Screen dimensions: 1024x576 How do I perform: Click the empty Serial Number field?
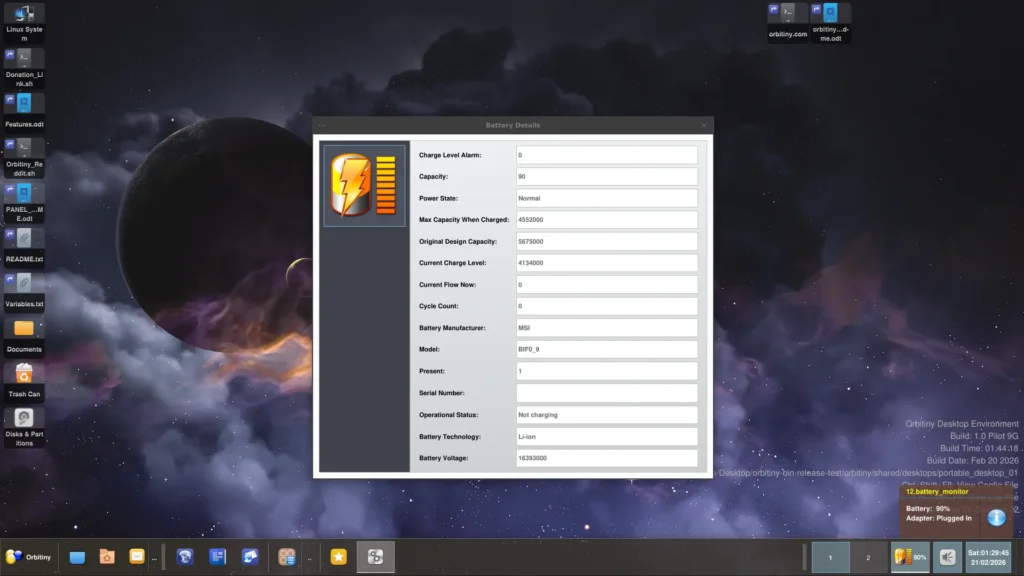point(606,393)
